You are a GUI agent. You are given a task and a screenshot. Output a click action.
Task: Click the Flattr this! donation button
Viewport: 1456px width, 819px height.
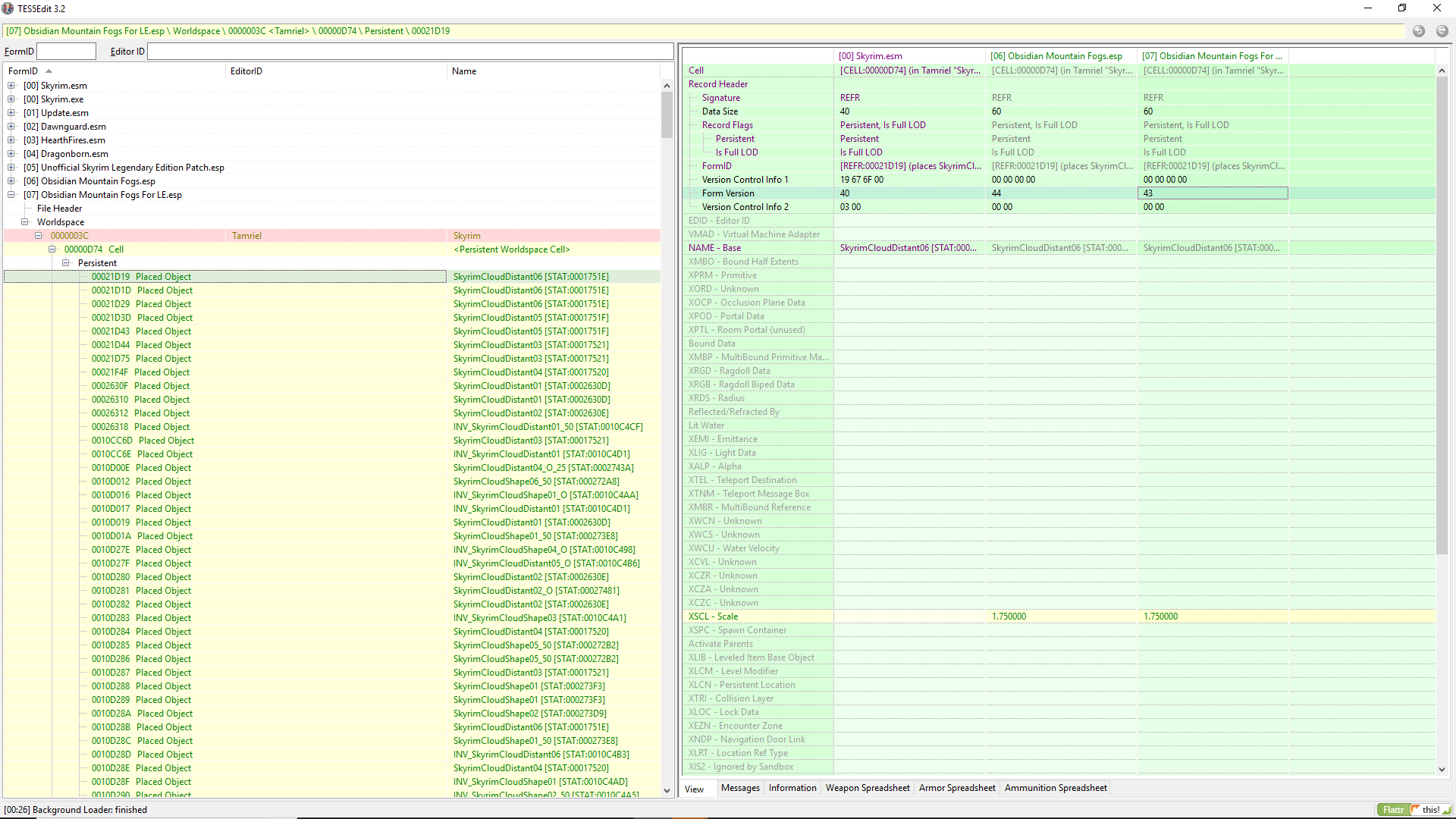(1414, 810)
